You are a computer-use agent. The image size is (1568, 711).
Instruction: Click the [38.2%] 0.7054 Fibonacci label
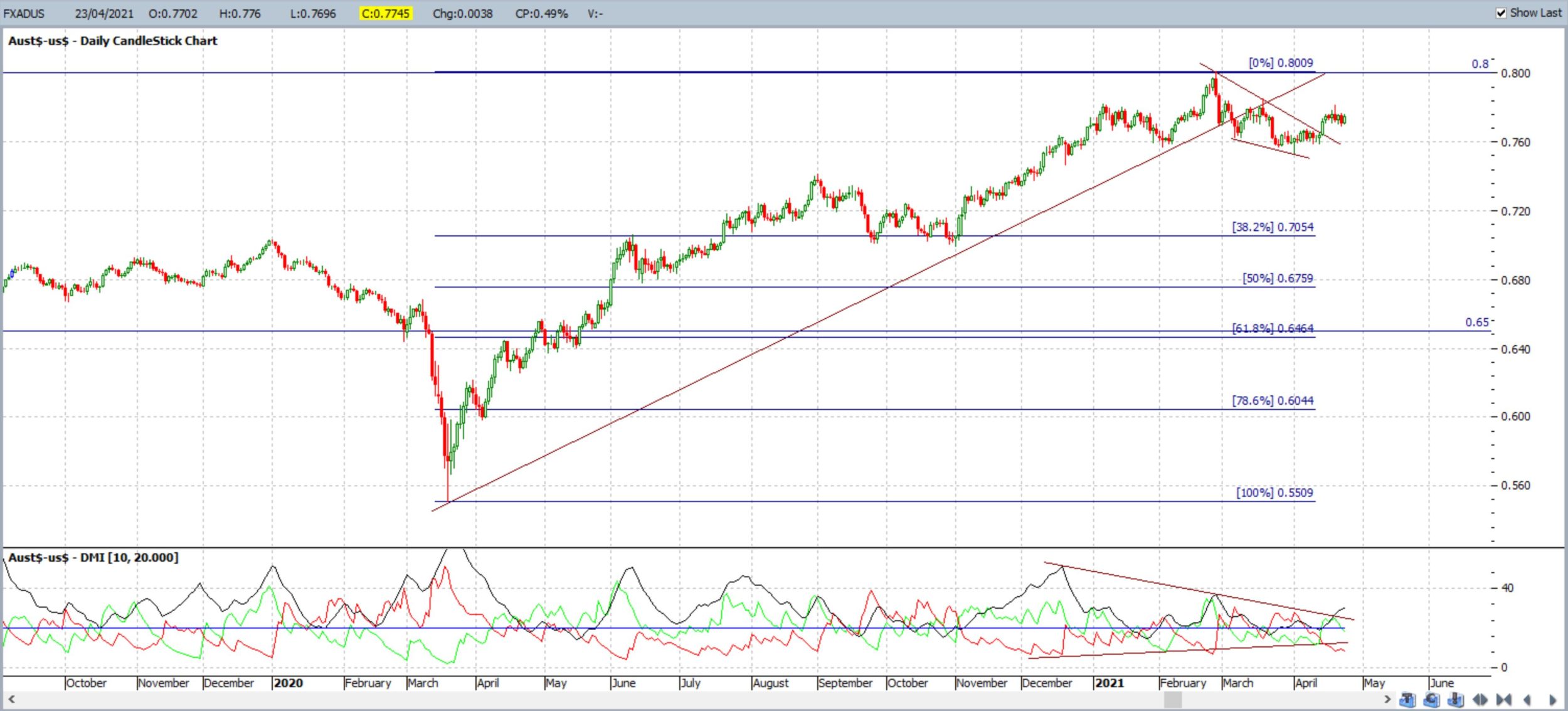tap(1273, 227)
